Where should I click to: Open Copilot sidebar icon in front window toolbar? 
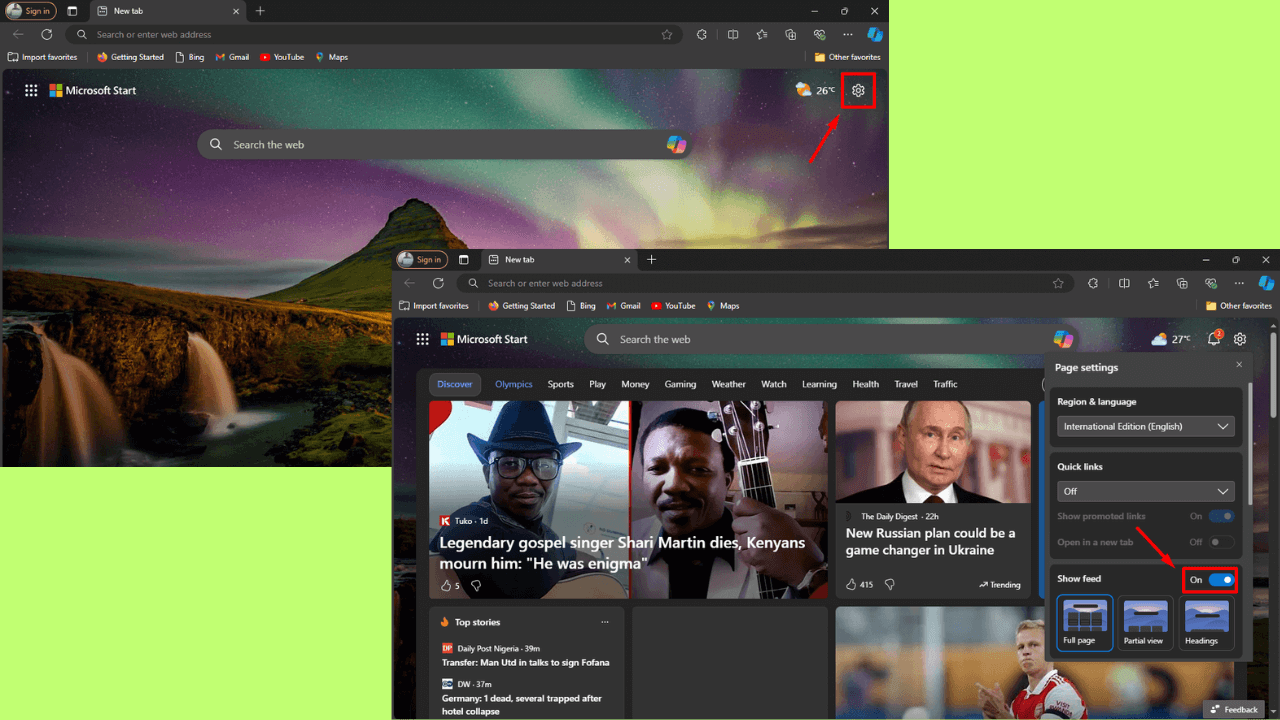tap(1266, 283)
